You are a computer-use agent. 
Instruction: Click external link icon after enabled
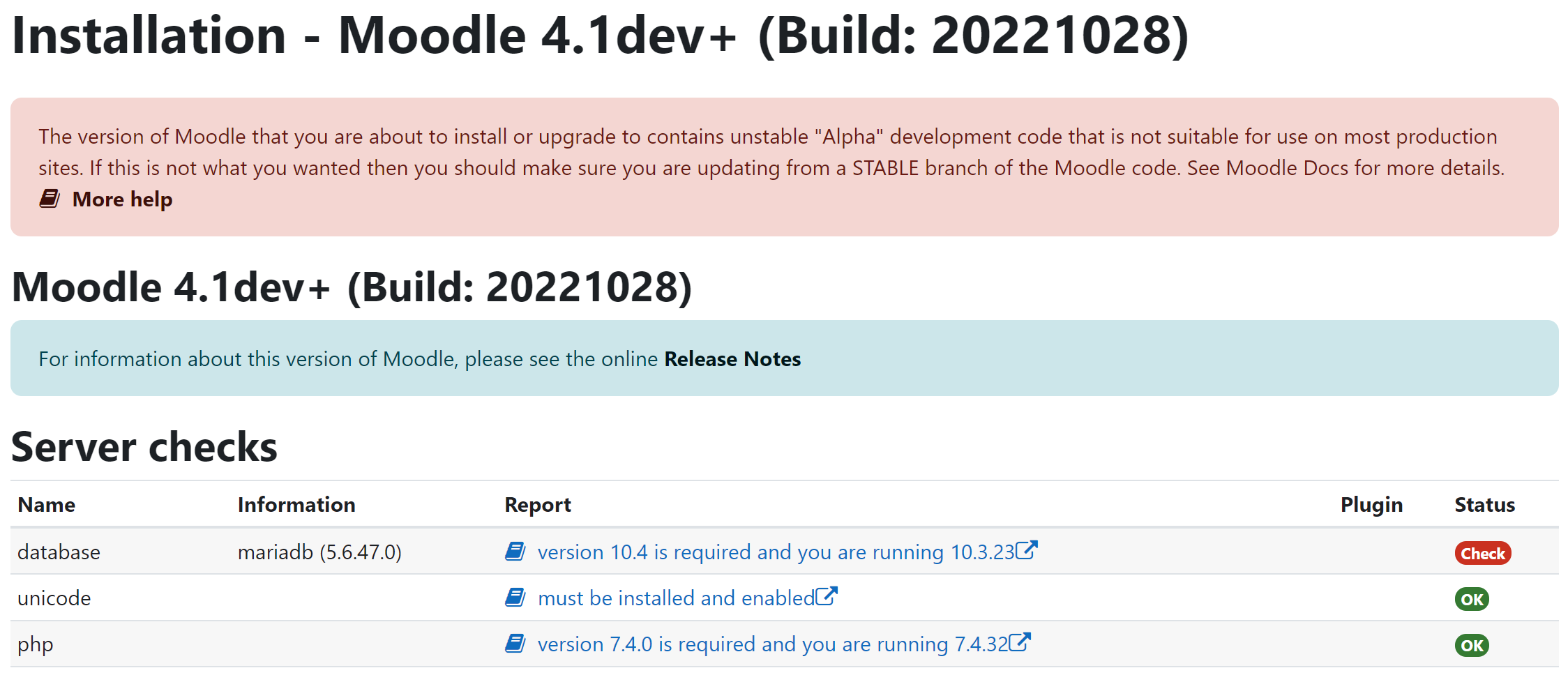827,596
